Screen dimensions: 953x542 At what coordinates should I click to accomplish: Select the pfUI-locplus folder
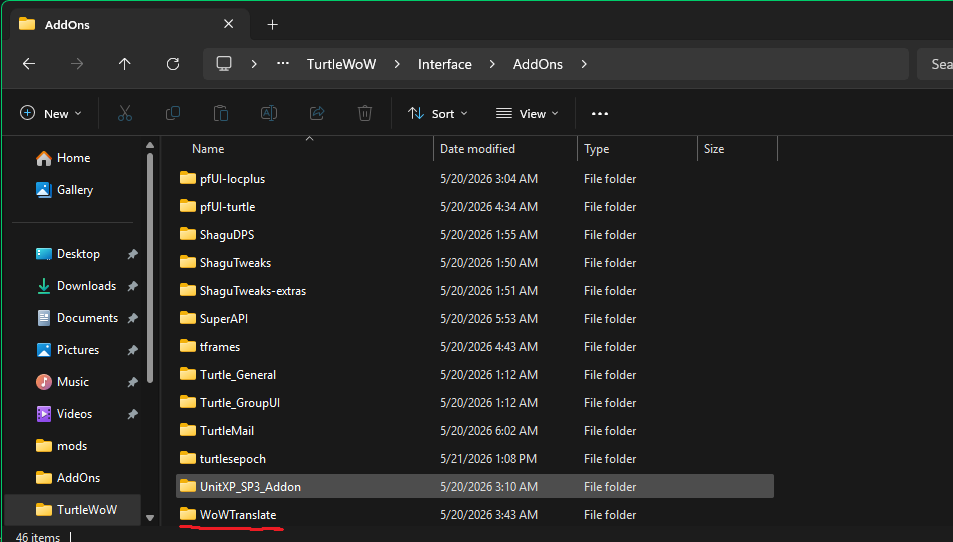pos(475,179)
